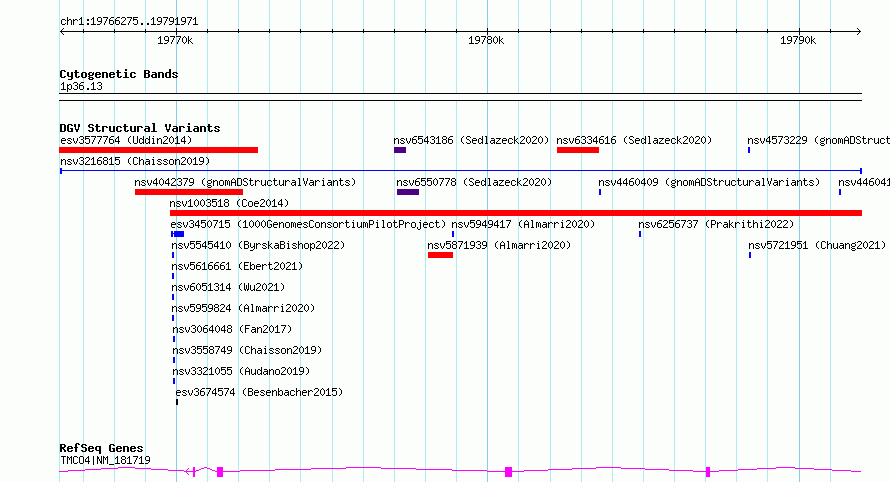Viewport: 890px width, 482px height.
Task: Click nsv1003518 (Coe2014) label
Action: (229, 203)
